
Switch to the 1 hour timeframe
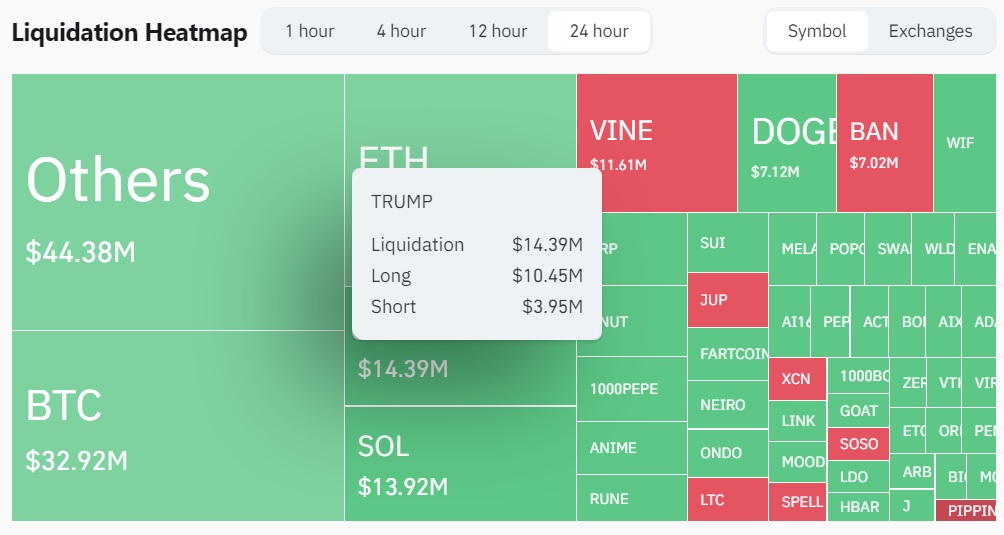pos(309,31)
